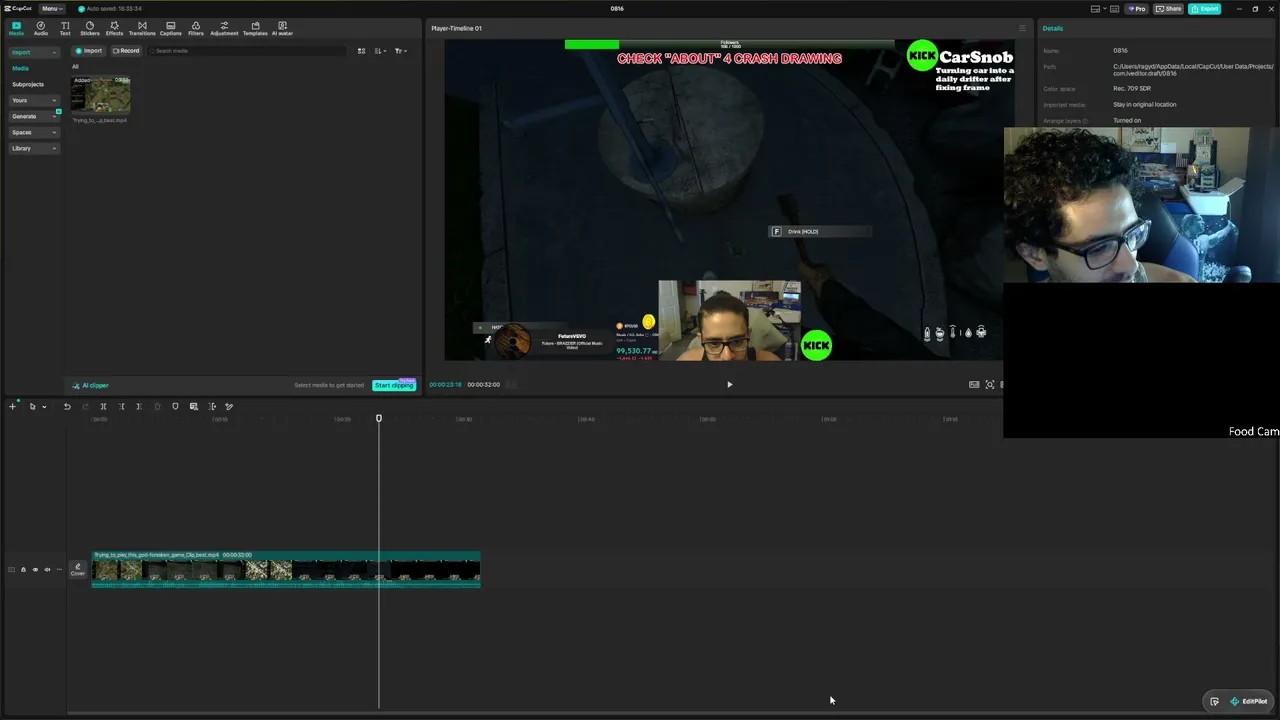Viewport: 1280px width, 720px height.
Task: Mute the main video track audio
Action: pyautogui.click(x=47, y=570)
